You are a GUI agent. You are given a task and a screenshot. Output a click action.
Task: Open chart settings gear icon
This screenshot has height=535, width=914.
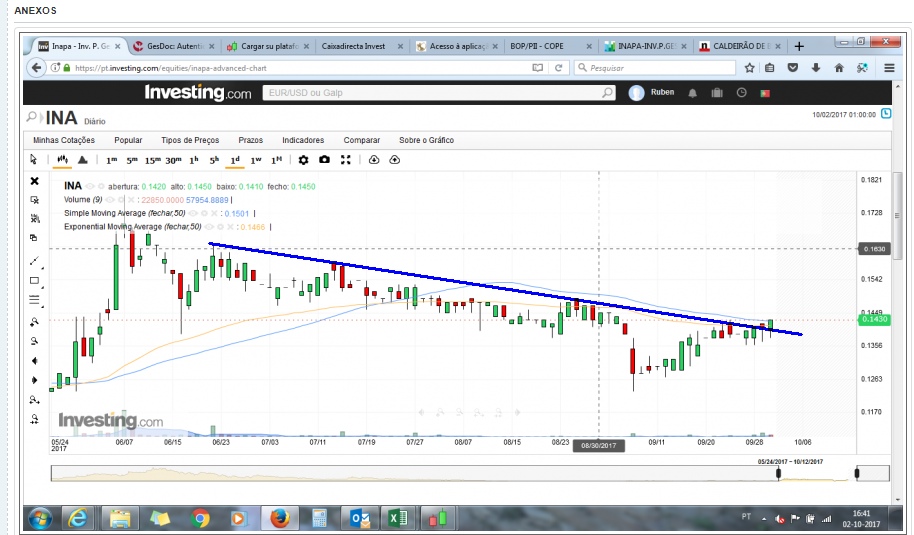(x=303, y=159)
